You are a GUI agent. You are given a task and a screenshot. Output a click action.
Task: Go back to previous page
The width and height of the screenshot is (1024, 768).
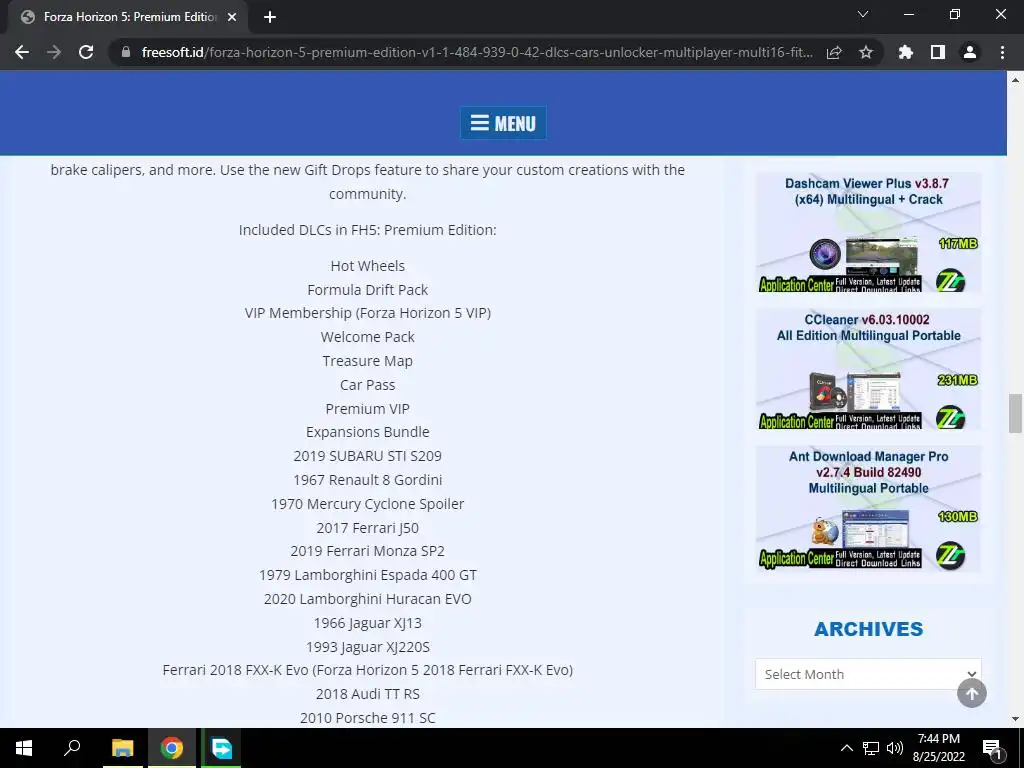click(22, 52)
